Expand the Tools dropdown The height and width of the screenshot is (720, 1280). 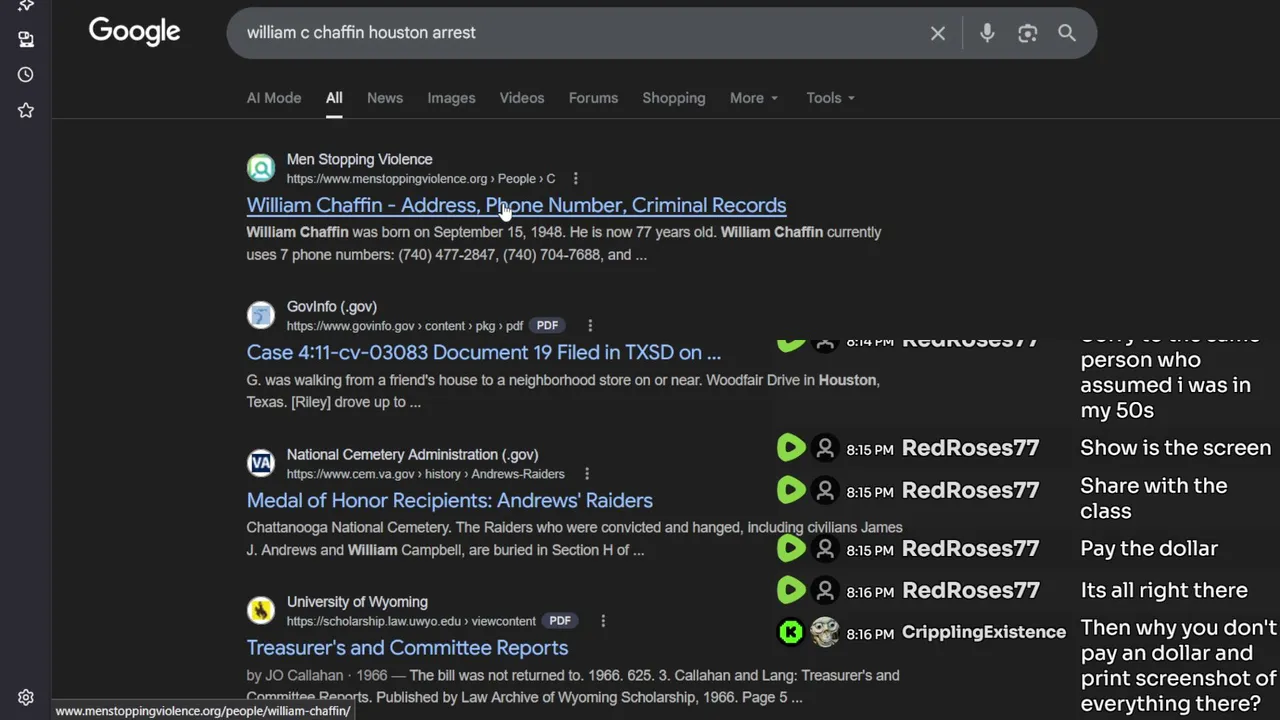pyautogui.click(x=830, y=98)
